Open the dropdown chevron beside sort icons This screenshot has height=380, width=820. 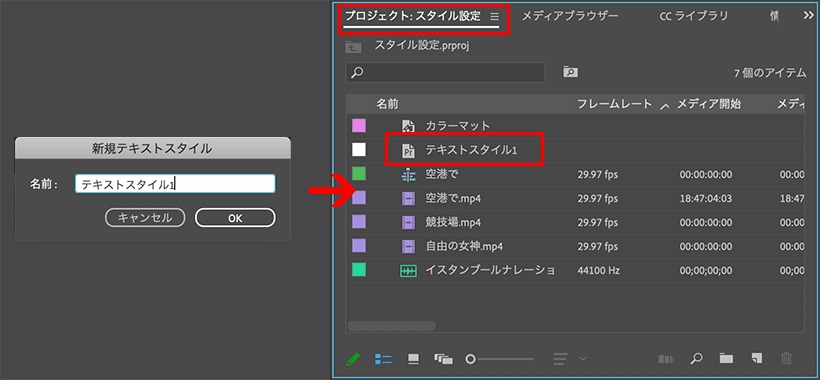(583, 359)
